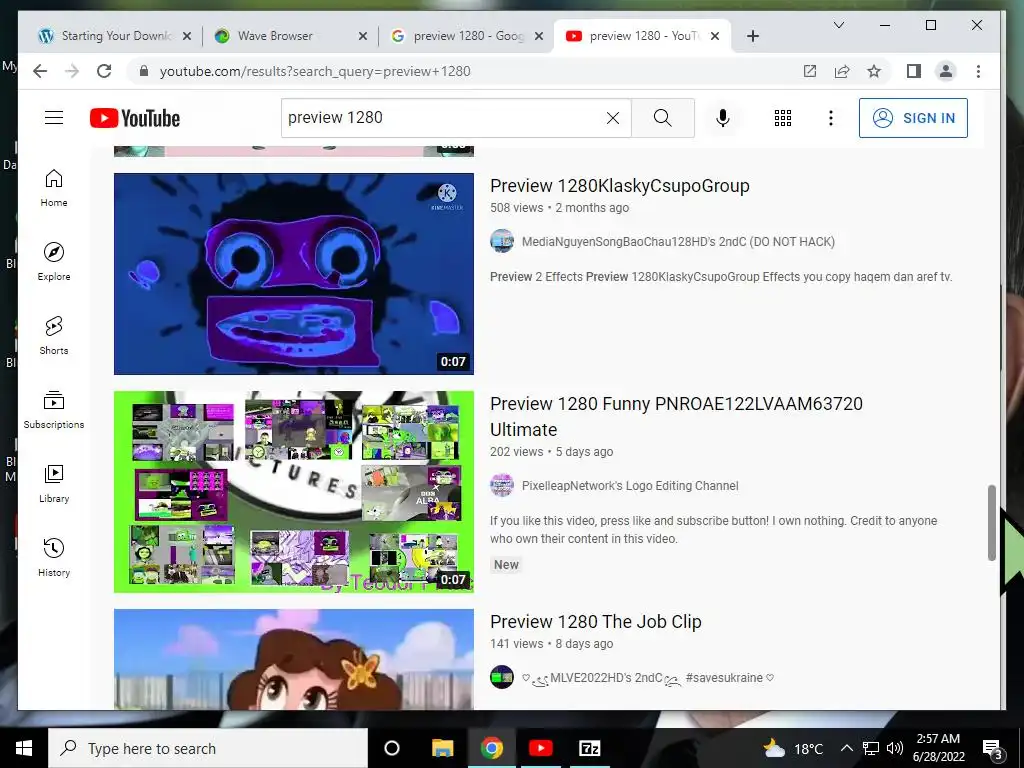Go back with browser back arrow
Image resolution: width=1024 pixels, height=768 pixels.
tap(40, 71)
